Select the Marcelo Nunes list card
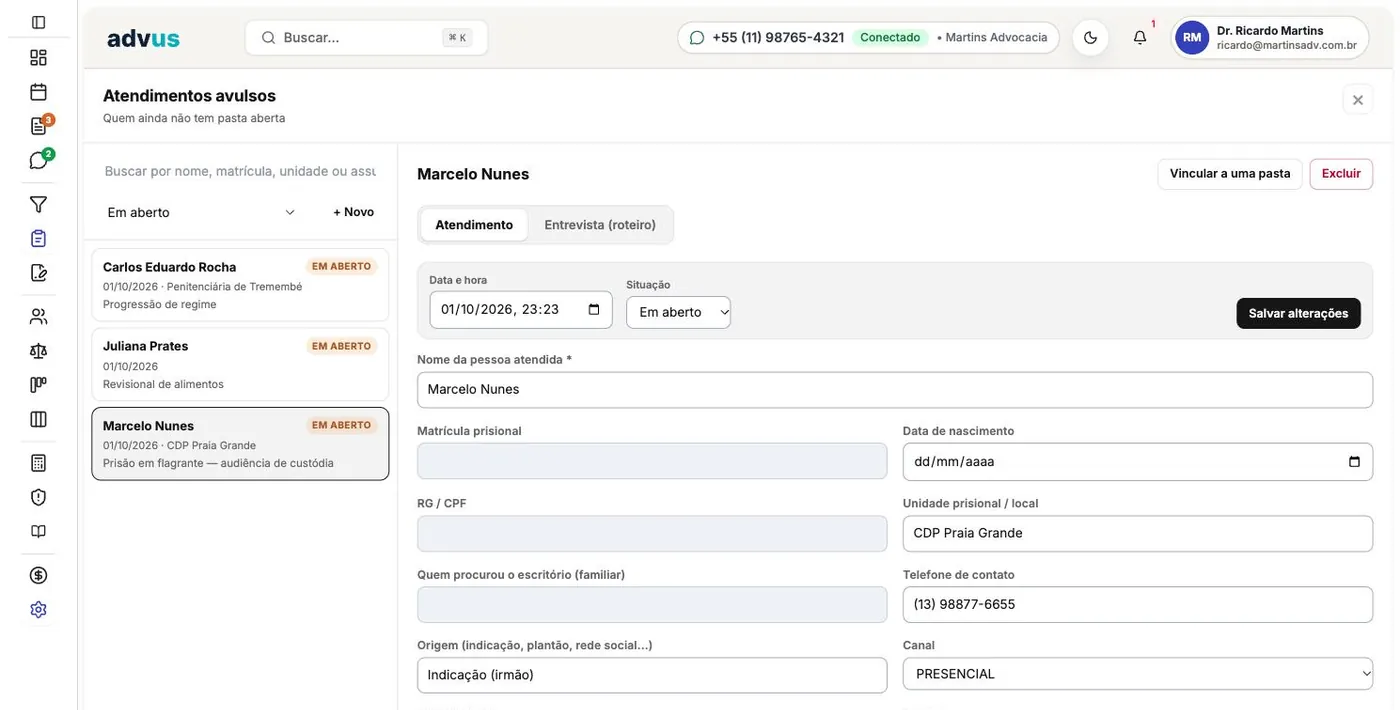The width and height of the screenshot is (1400, 710). click(240, 444)
